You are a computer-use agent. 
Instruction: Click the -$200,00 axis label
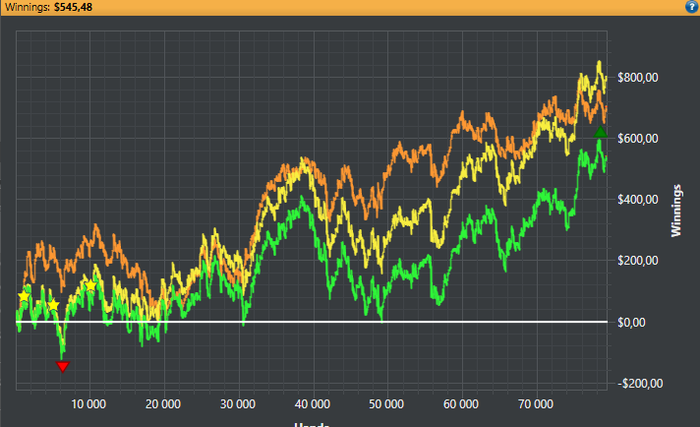point(640,383)
